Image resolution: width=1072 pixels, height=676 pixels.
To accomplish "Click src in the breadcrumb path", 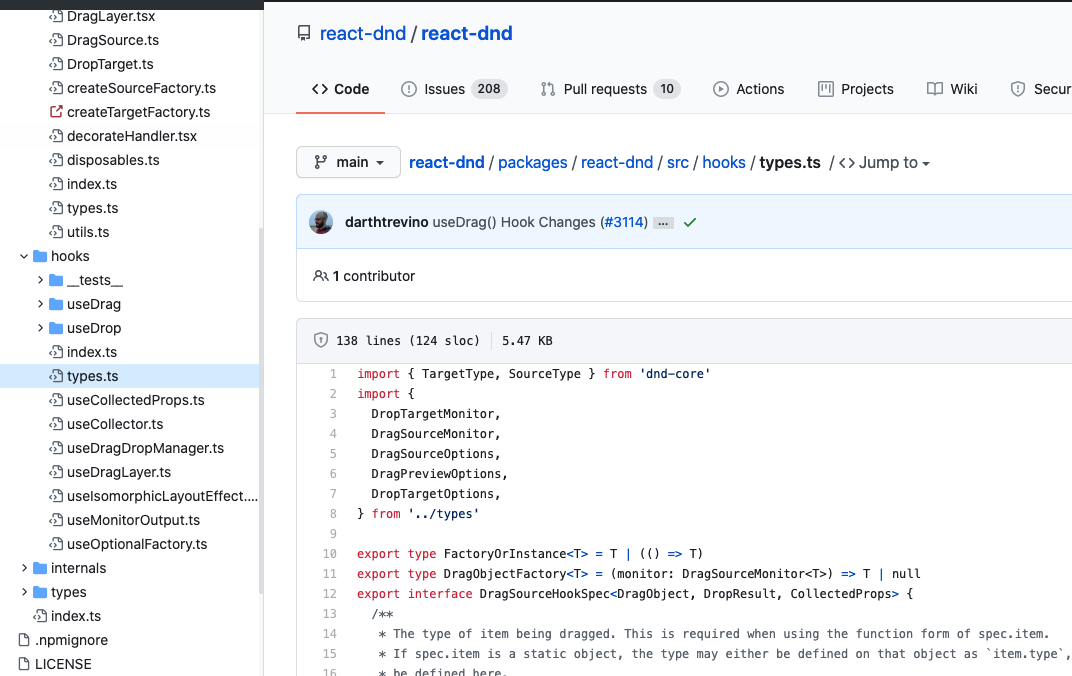I will (678, 163).
